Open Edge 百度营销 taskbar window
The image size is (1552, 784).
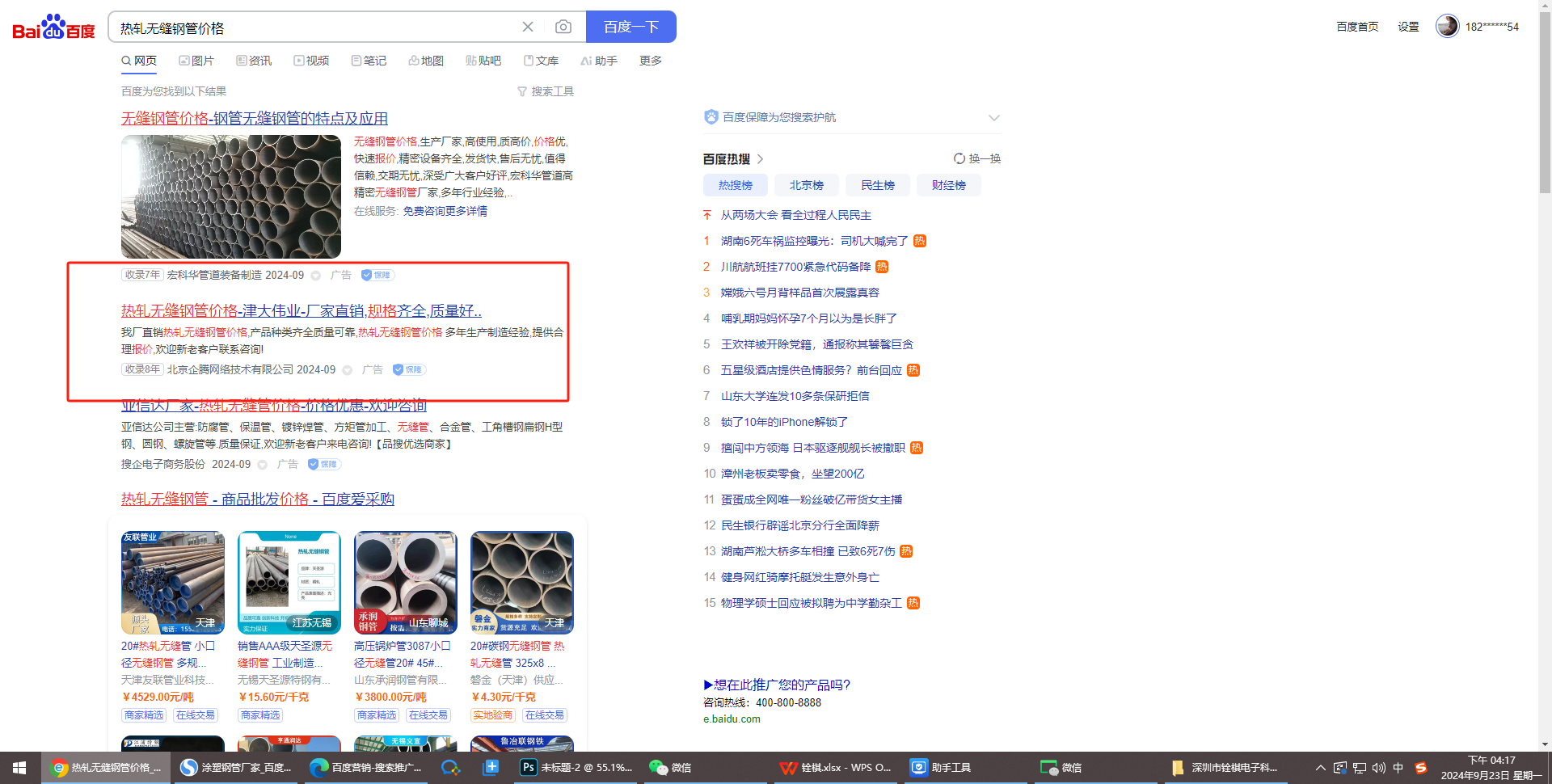point(365,768)
